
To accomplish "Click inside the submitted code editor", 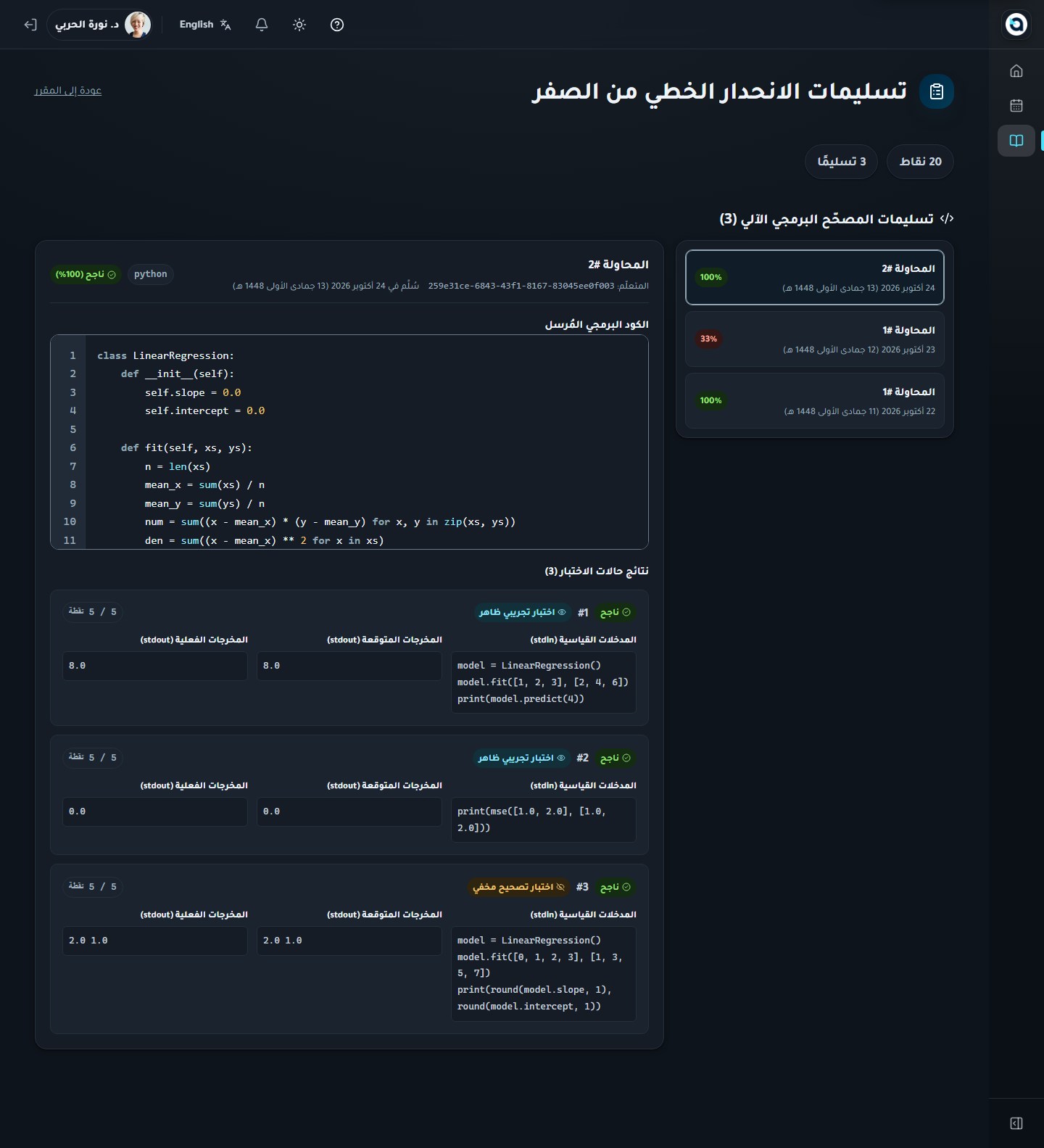I will click(349, 442).
